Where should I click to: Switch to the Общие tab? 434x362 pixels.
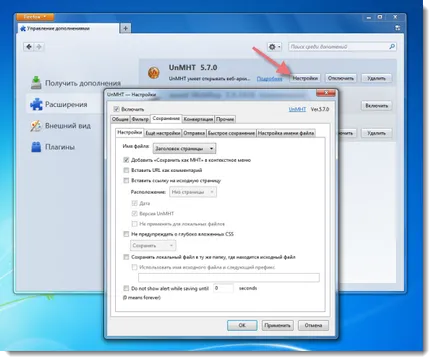click(120, 119)
